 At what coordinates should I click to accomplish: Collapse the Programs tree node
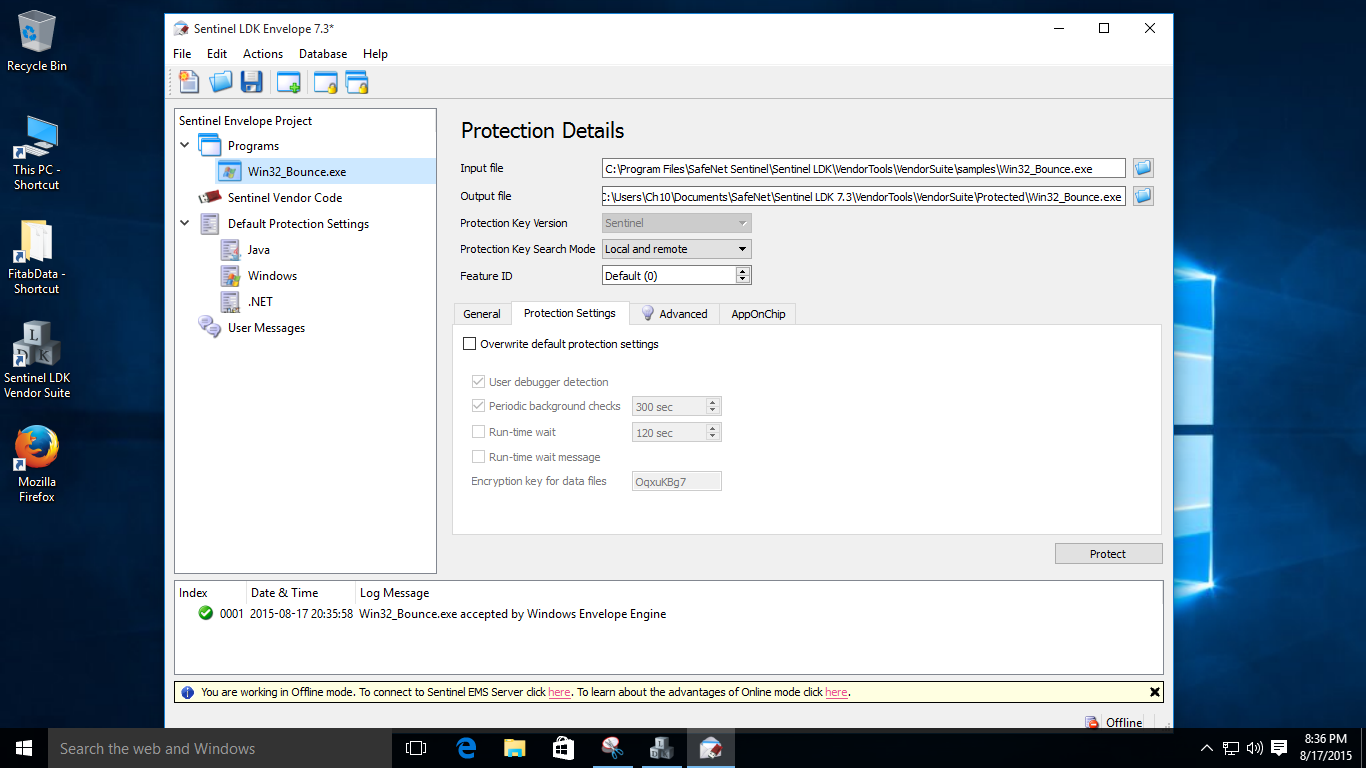[x=185, y=146]
